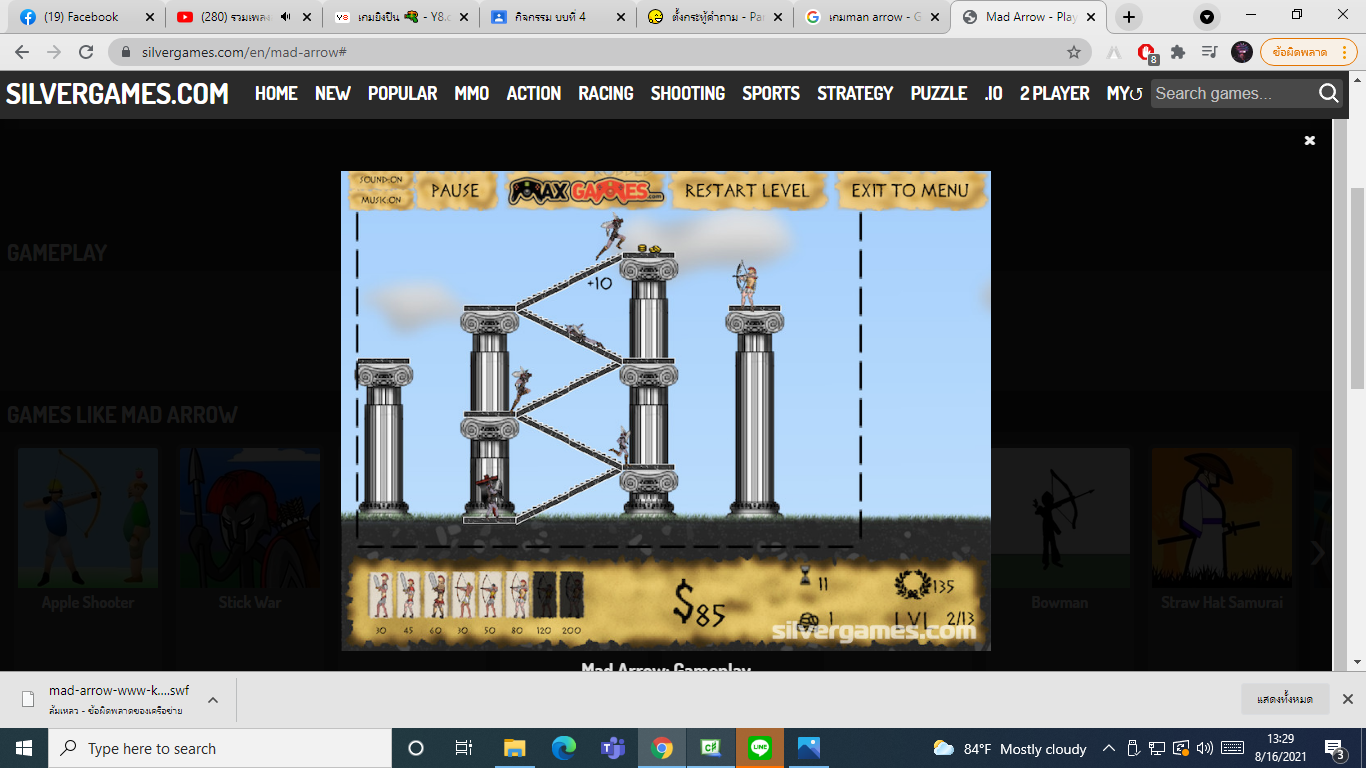Open the 2 PLAYER category

pyautogui.click(x=1055, y=93)
